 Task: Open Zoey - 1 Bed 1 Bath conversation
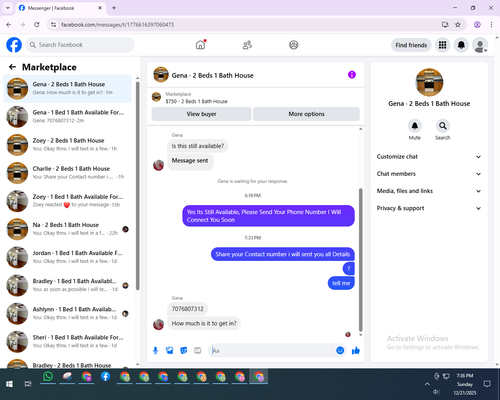click(67, 201)
